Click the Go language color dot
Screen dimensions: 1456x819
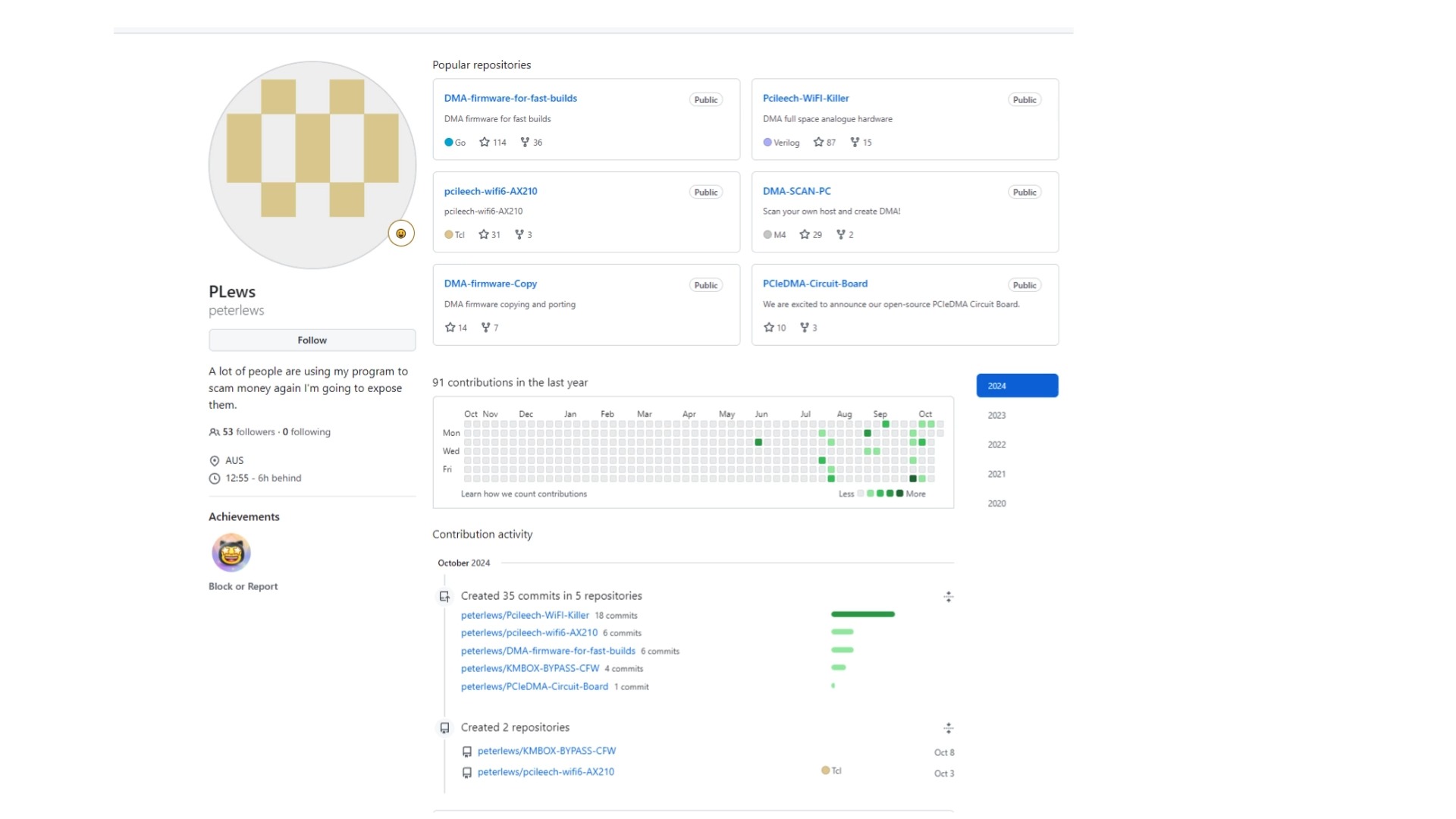click(x=449, y=143)
